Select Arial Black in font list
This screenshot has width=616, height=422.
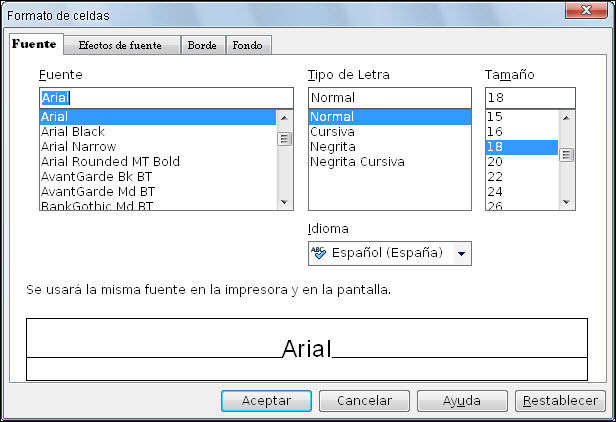(73, 132)
